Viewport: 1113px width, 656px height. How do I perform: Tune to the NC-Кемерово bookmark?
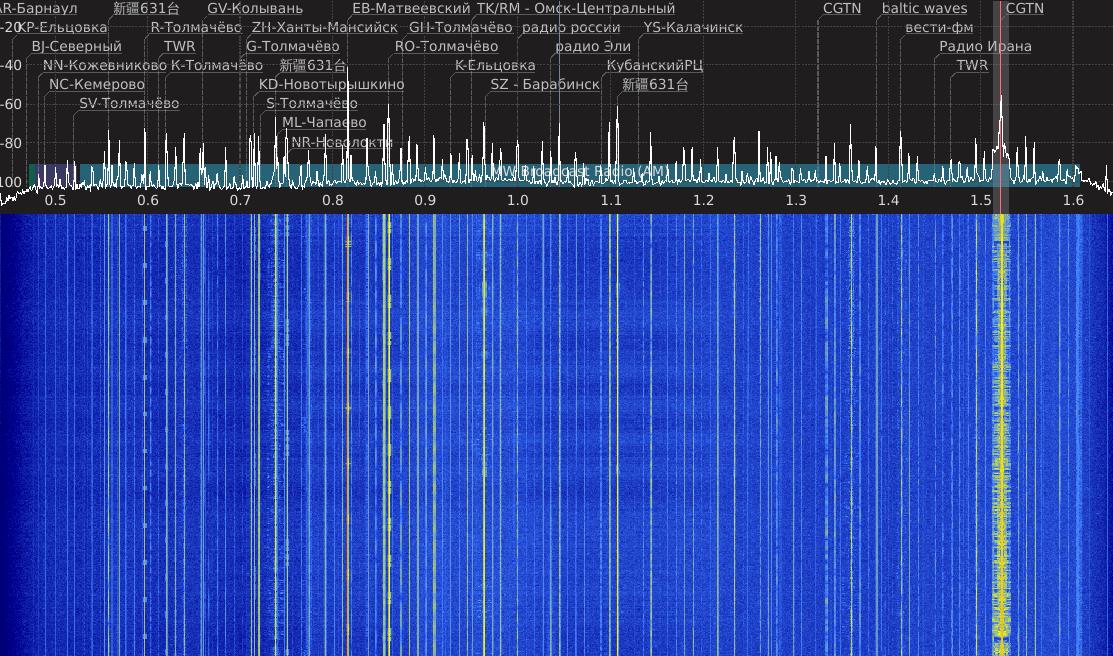coord(96,85)
